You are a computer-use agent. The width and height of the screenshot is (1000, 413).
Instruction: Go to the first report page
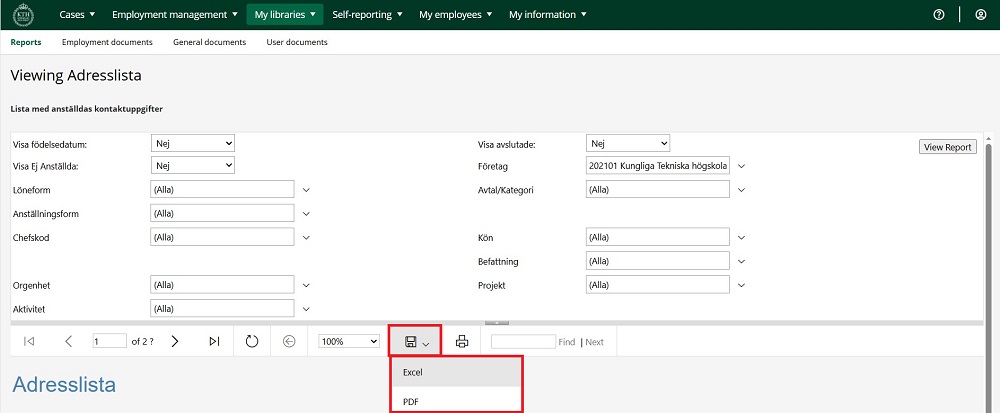click(x=29, y=342)
